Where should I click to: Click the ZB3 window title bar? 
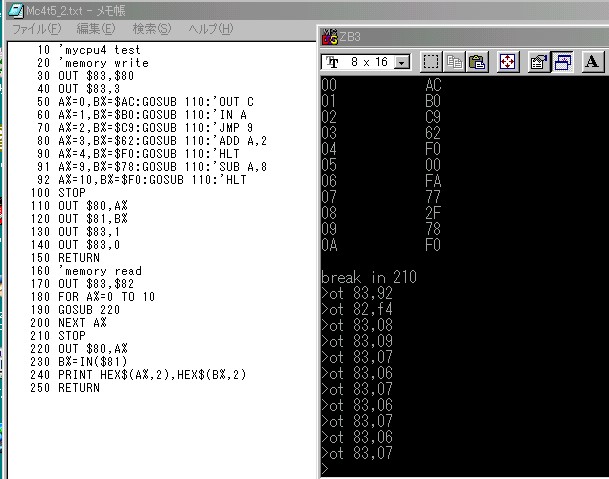coord(465,37)
